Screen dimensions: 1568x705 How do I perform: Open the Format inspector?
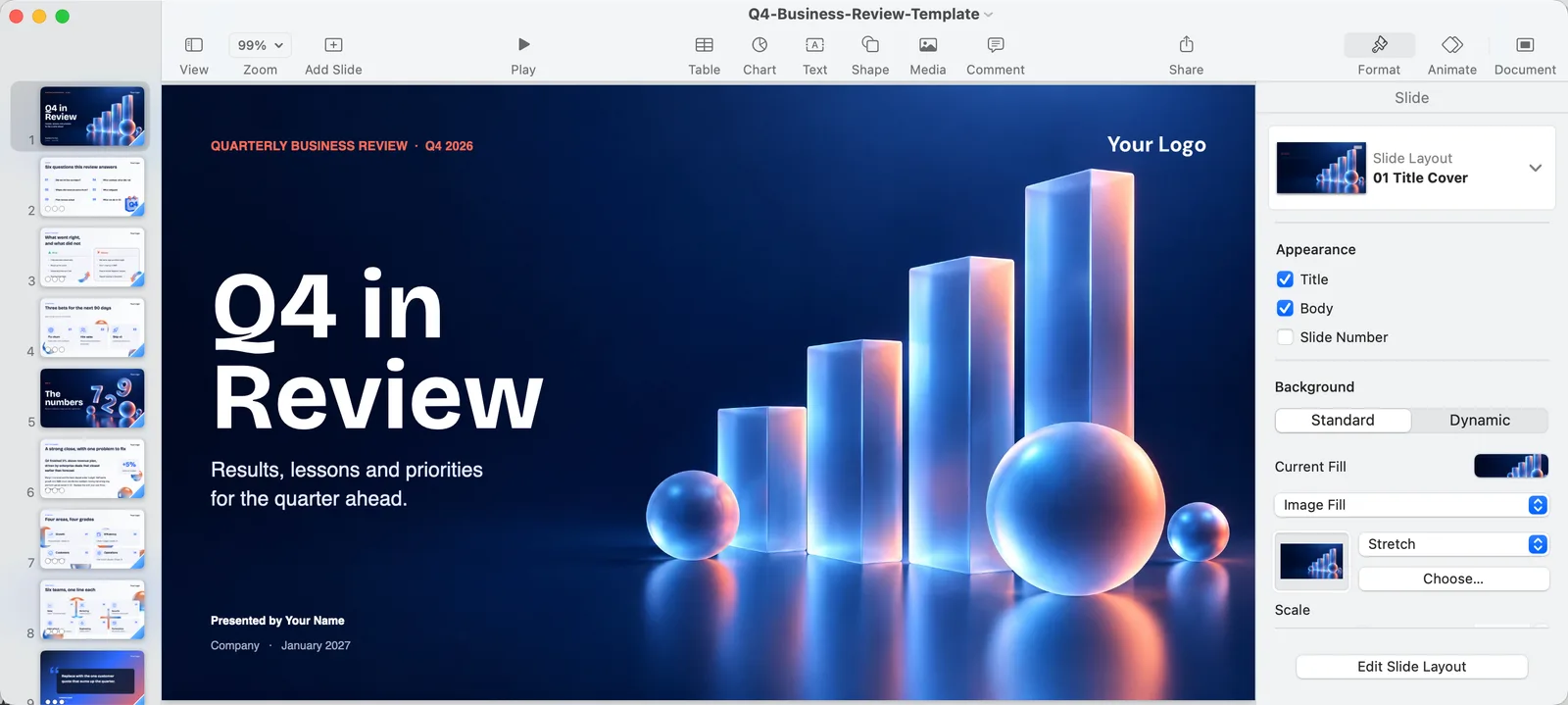1379,45
